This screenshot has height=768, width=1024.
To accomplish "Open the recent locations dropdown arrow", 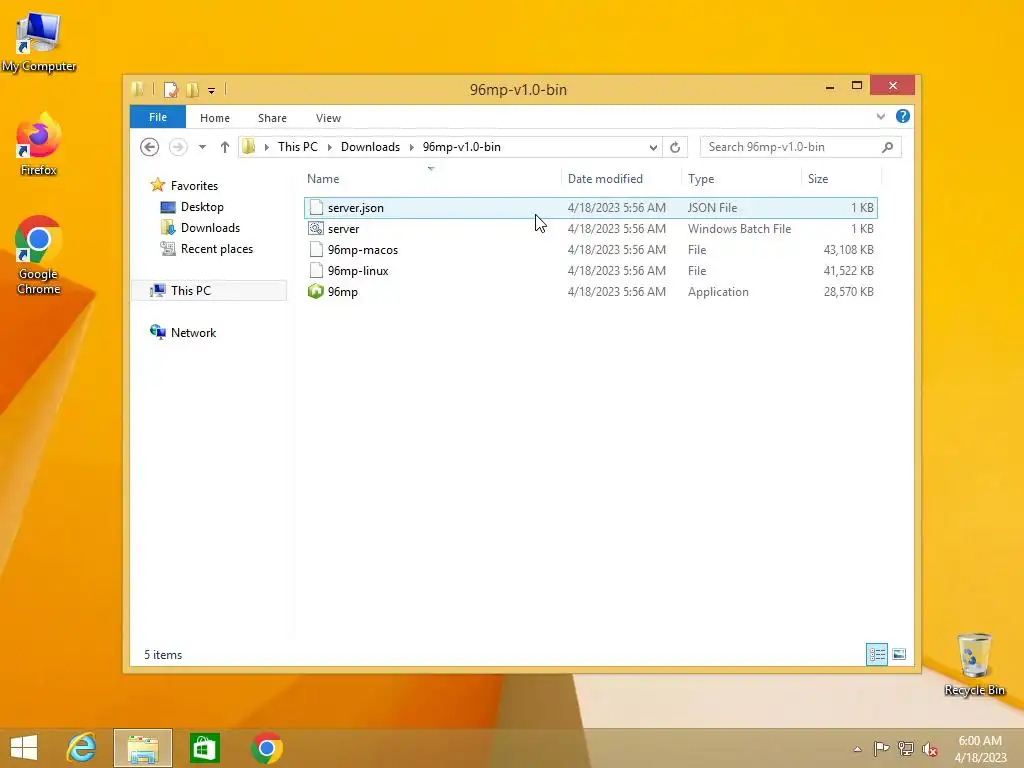I will 202,147.
